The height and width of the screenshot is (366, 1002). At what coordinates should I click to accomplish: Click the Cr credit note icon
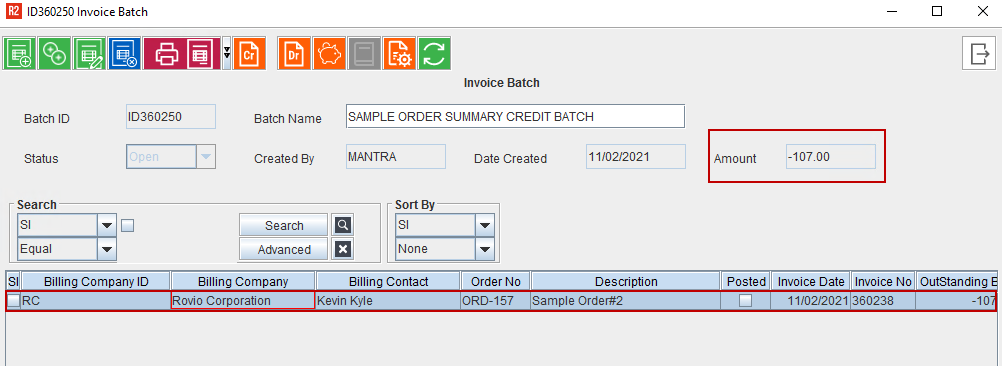[x=249, y=53]
